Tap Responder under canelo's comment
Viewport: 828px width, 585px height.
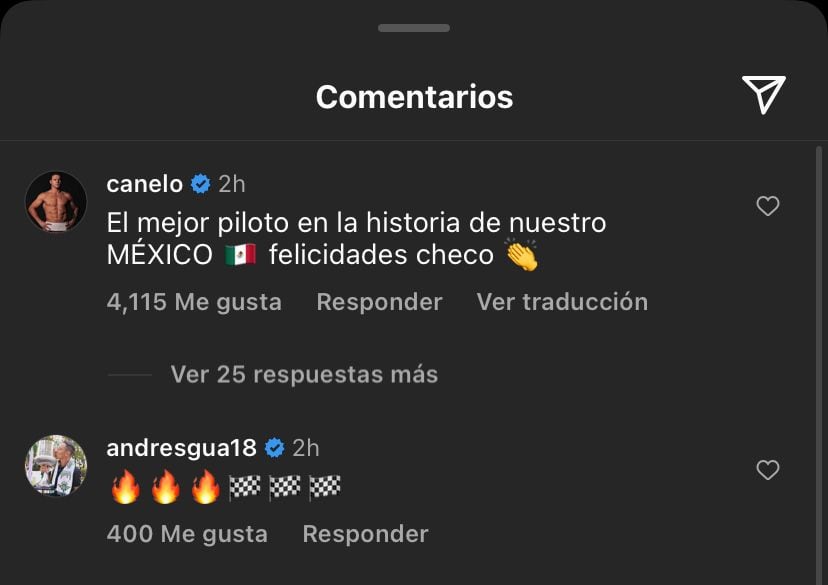point(379,302)
